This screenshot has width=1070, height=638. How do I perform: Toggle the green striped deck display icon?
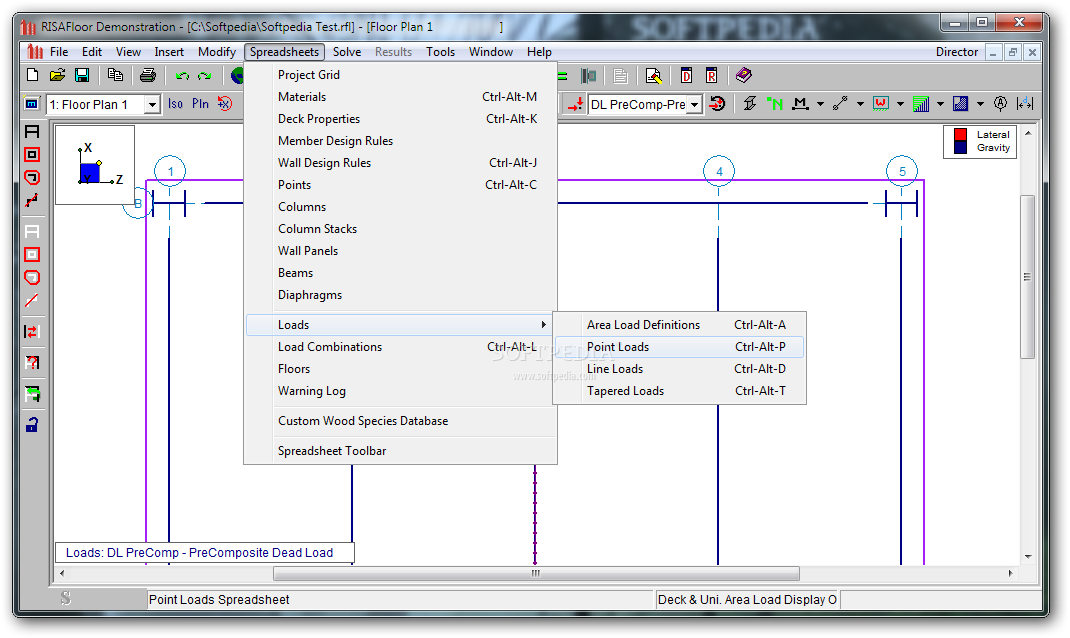(x=921, y=104)
